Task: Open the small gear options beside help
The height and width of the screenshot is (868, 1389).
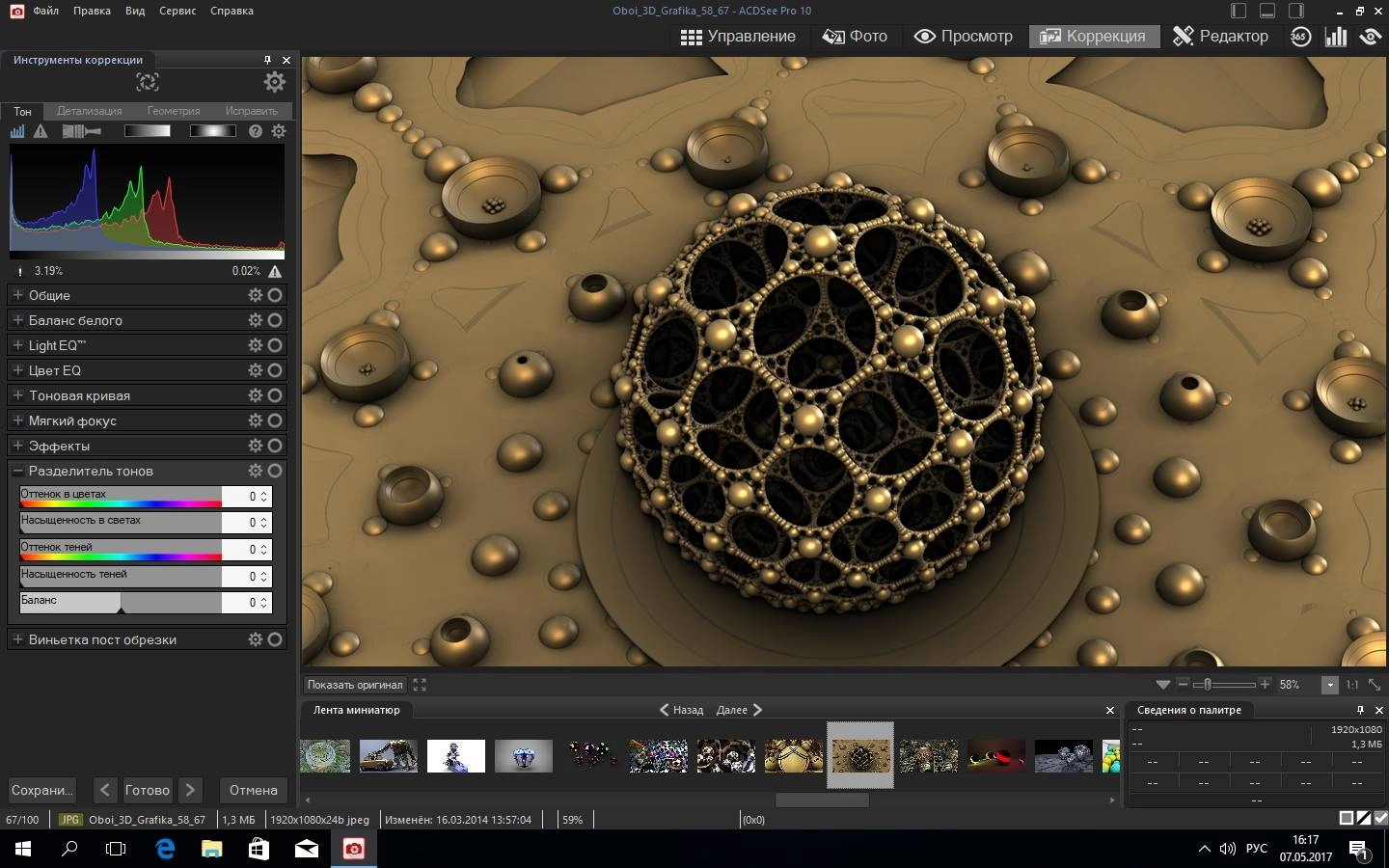Action: tap(279, 131)
